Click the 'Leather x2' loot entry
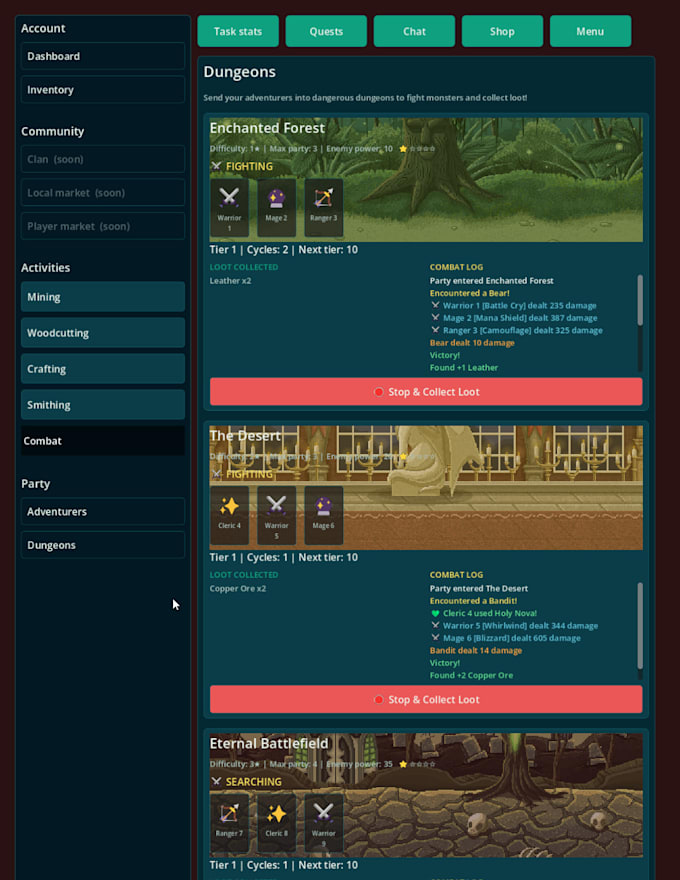This screenshot has width=680, height=880. point(231,281)
